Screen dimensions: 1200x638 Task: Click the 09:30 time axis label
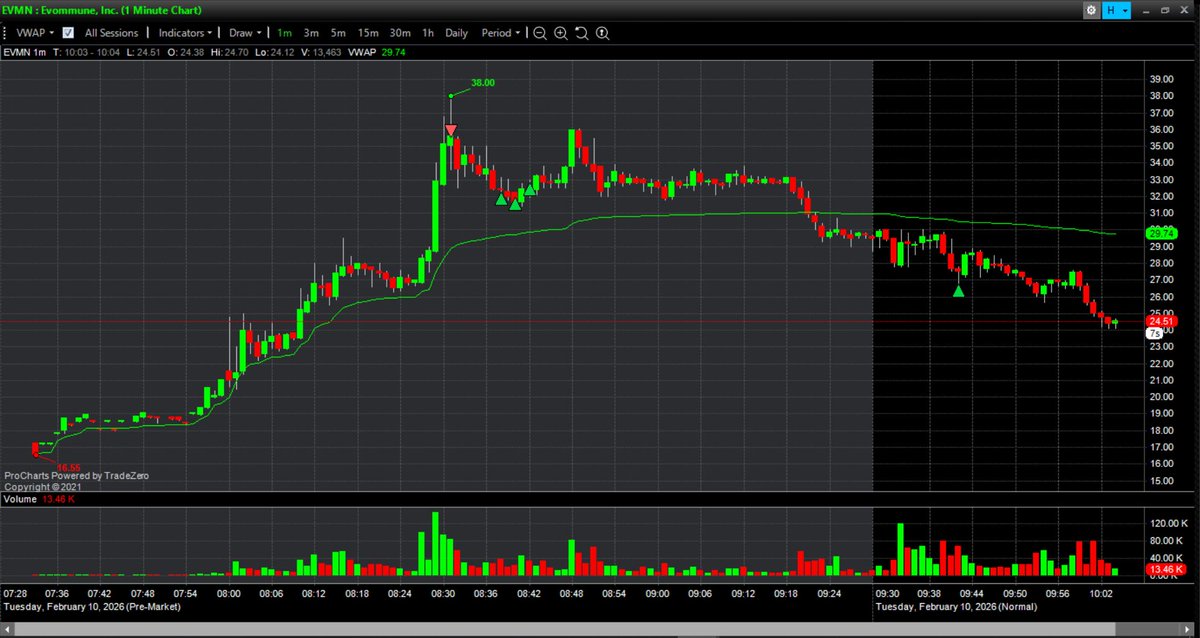click(x=888, y=593)
